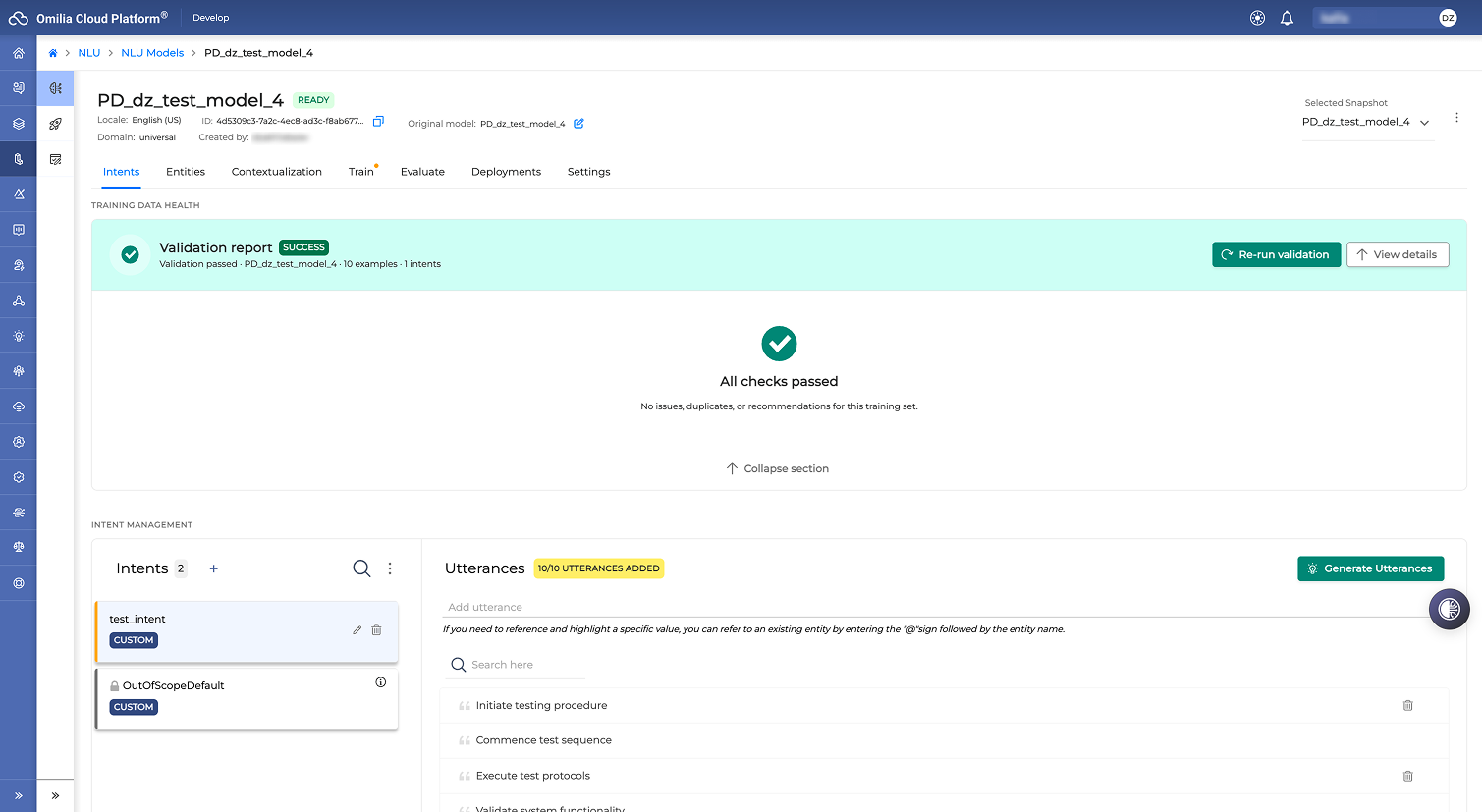Show OutOfScopeDefault info icon

pyautogui.click(x=381, y=682)
